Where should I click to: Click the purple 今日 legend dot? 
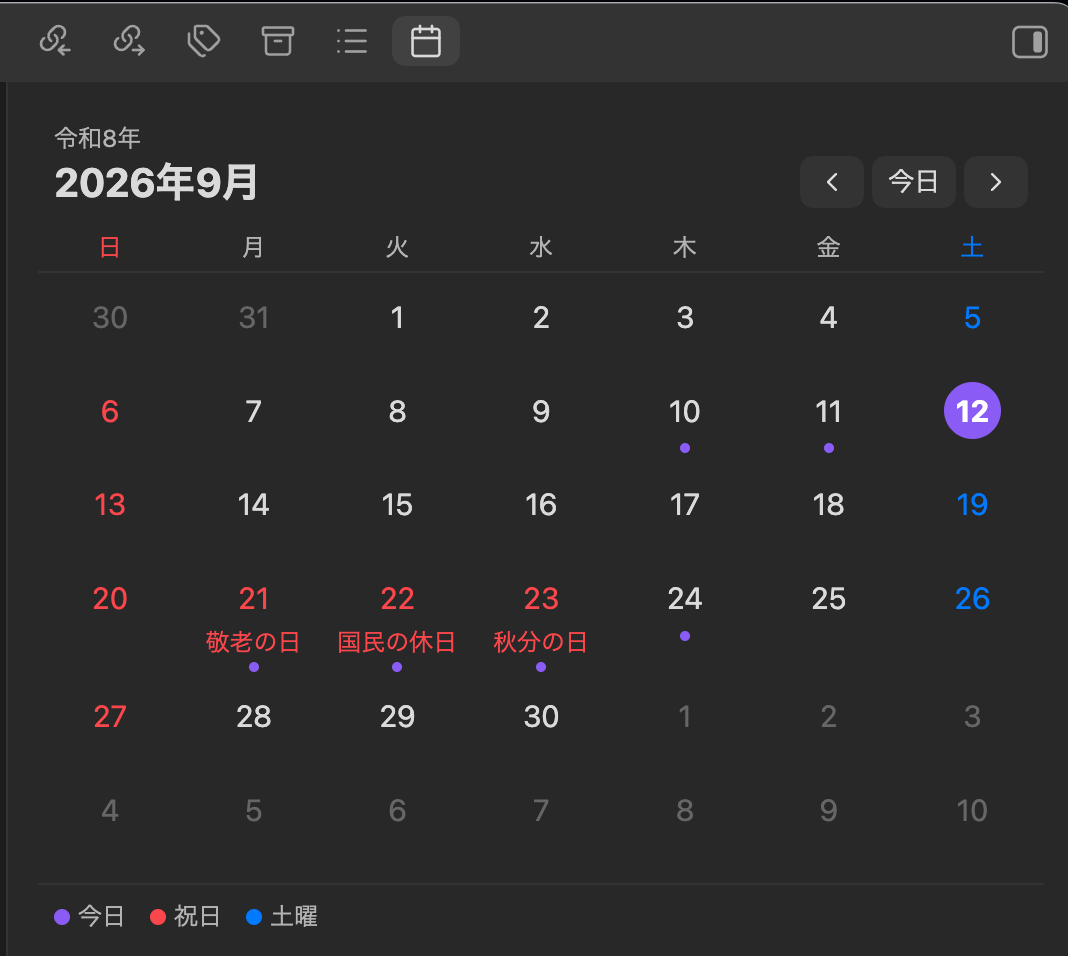click(62, 917)
